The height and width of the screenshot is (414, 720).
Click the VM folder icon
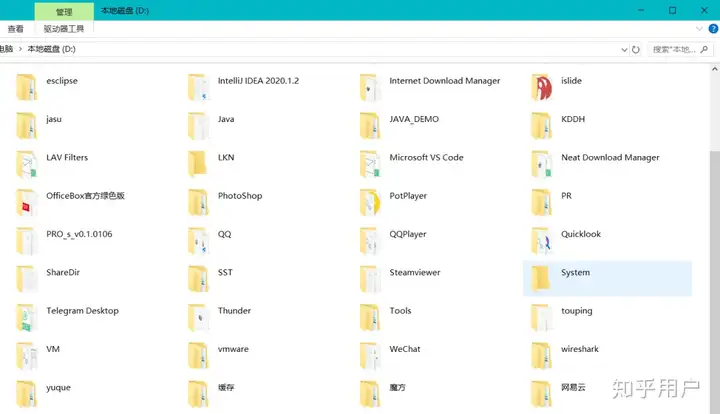[26, 356]
